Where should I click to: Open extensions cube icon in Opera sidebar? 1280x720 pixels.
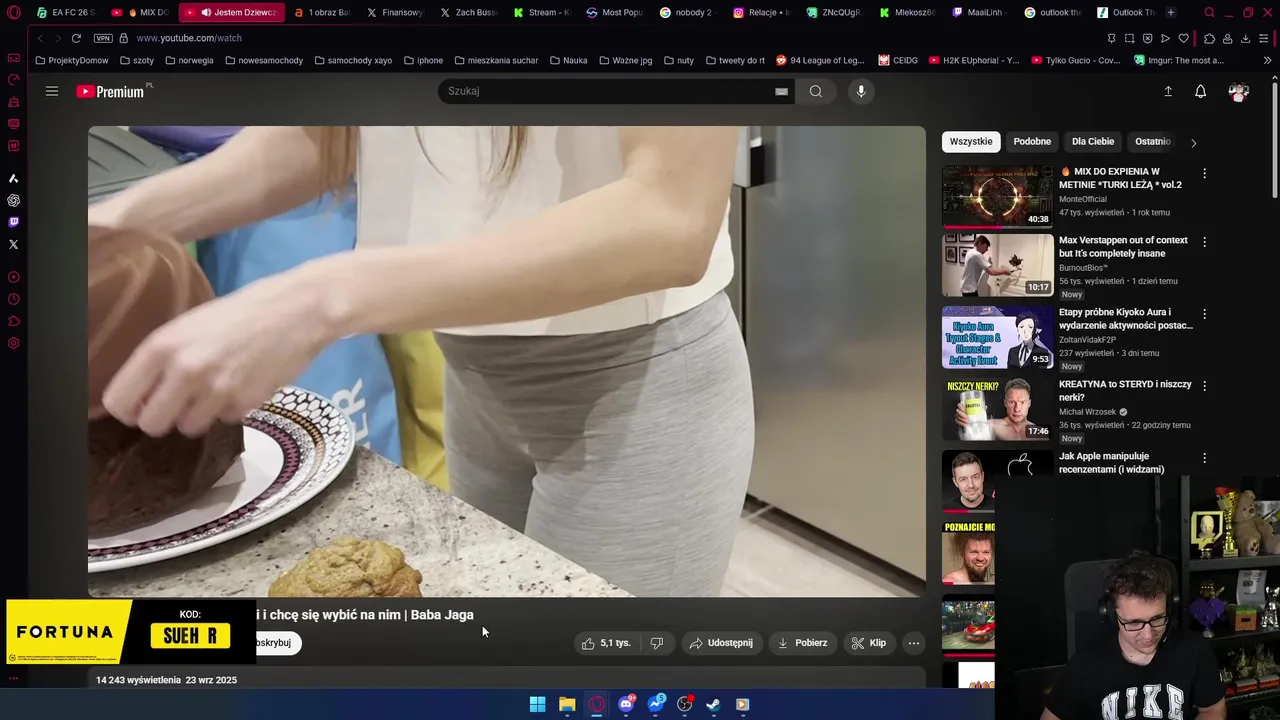pyautogui.click(x=13, y=321)
